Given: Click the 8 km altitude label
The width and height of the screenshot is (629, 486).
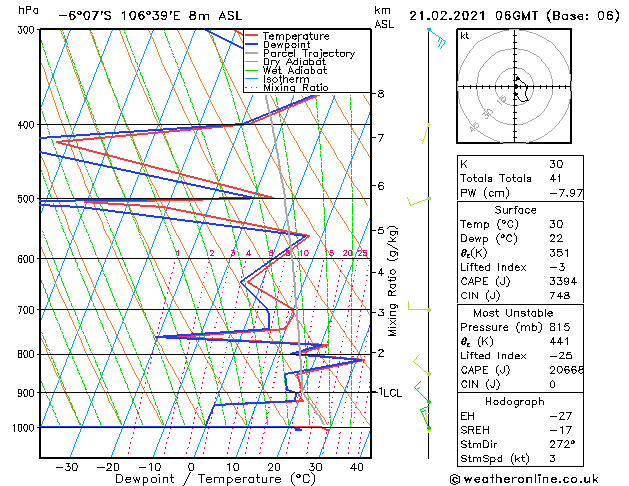Looking at the screenshot, I should click(x=381, y=94).
